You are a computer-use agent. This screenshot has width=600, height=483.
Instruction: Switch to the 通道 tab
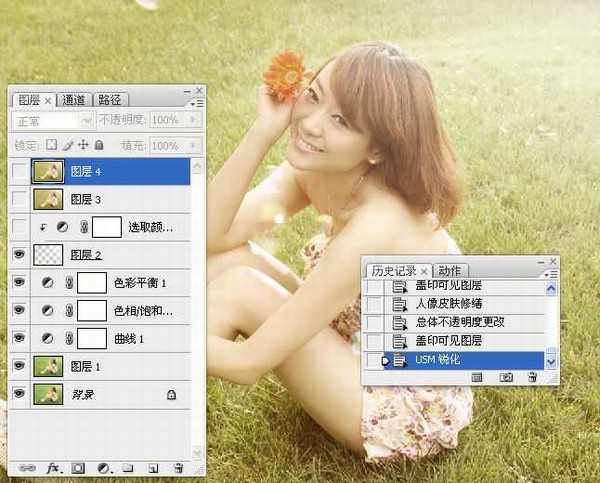pos(74,100)
